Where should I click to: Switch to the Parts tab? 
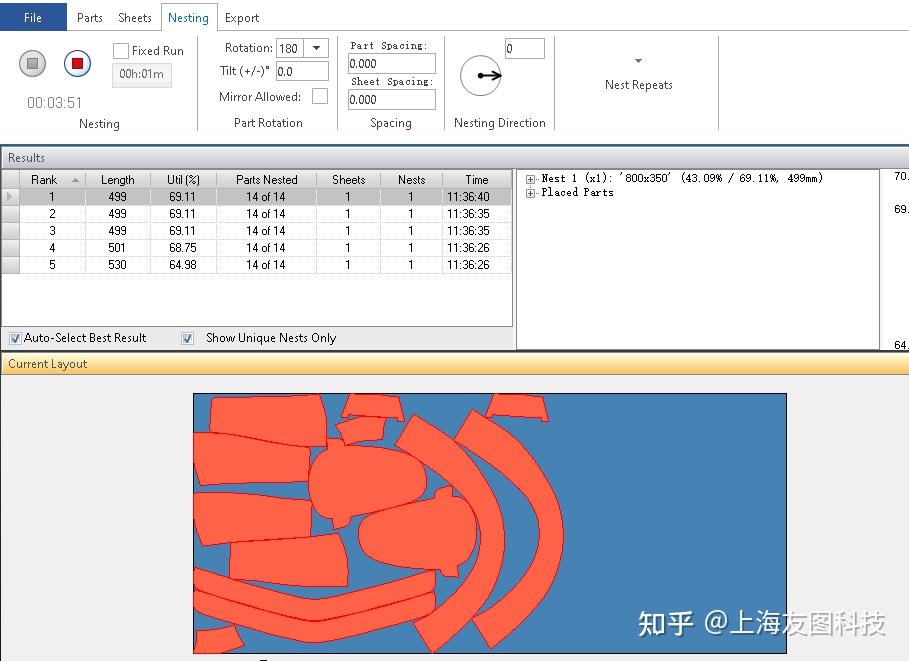click(x=89, y=17)
